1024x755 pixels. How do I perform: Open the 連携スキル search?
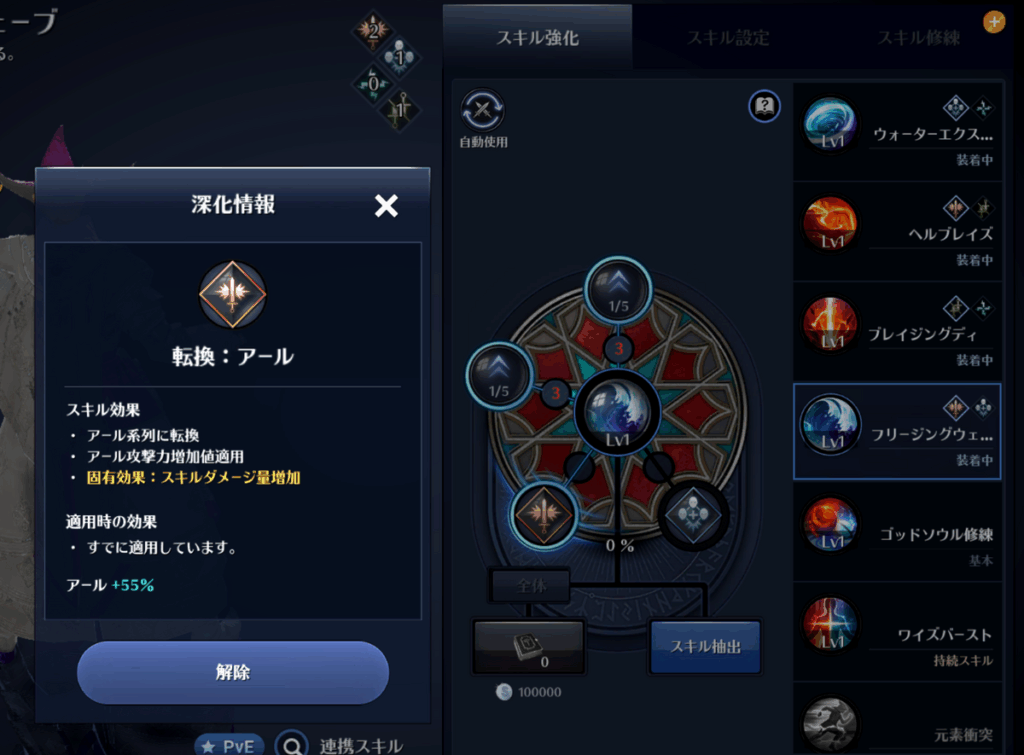(340, 745)
